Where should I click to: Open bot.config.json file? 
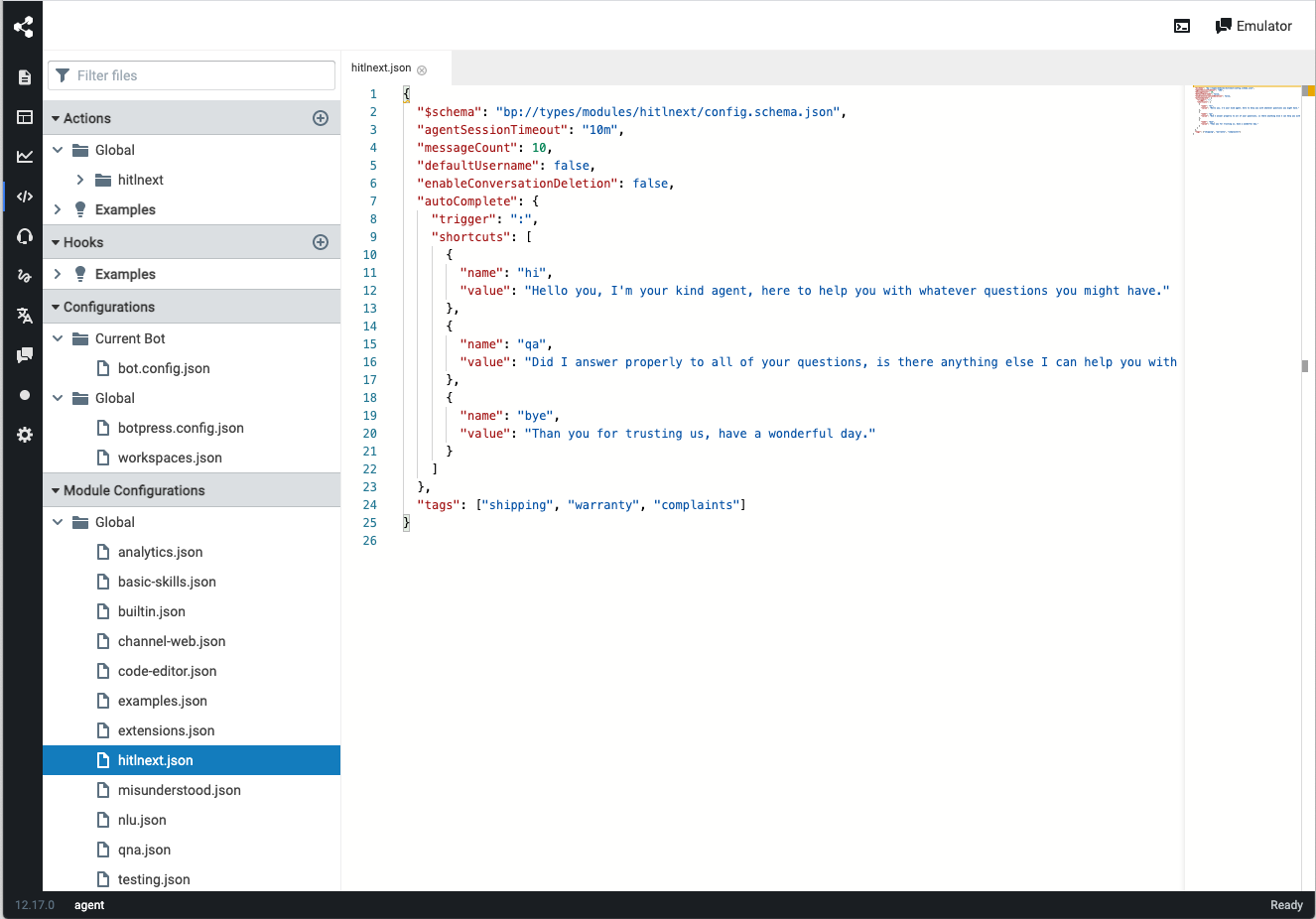pos(164,368)
